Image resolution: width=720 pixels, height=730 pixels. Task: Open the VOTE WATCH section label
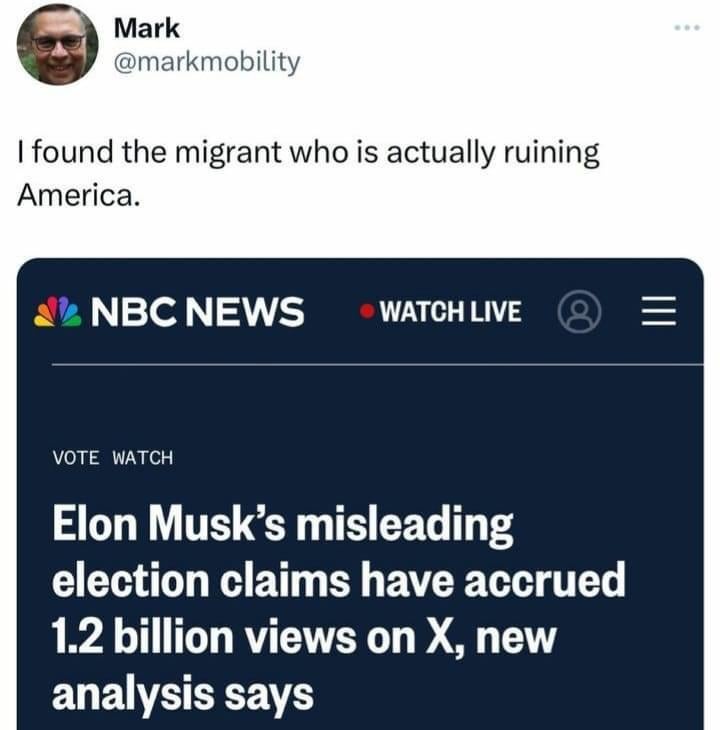(113, 457)
